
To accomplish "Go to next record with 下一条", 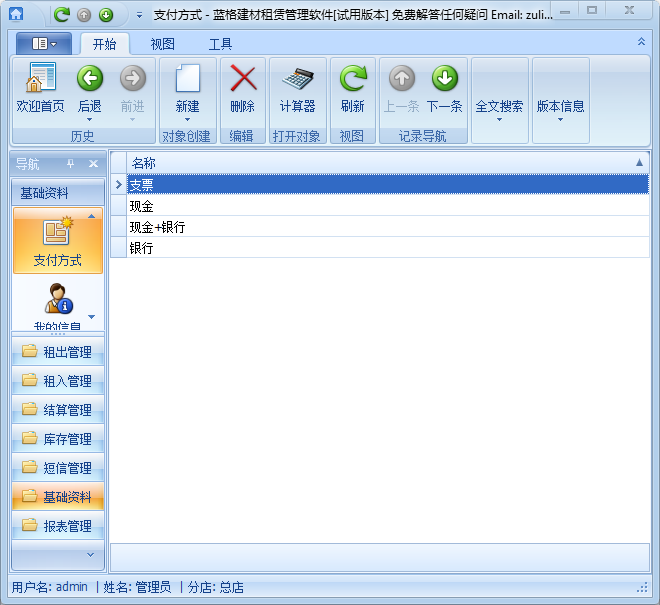I will point(444,79).
